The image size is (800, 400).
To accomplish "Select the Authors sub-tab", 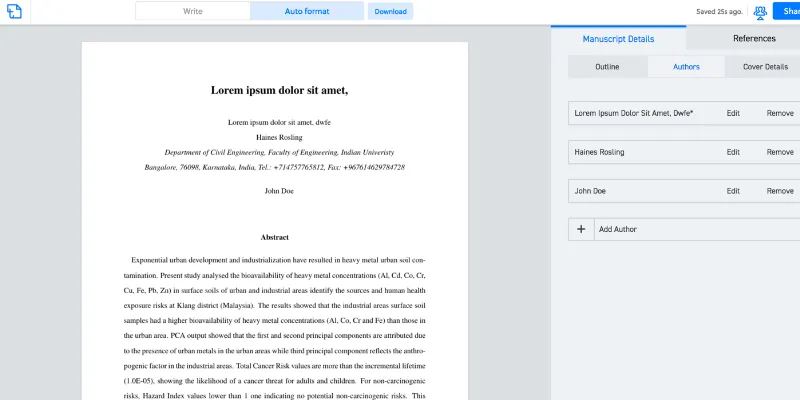I will [686, 67].
